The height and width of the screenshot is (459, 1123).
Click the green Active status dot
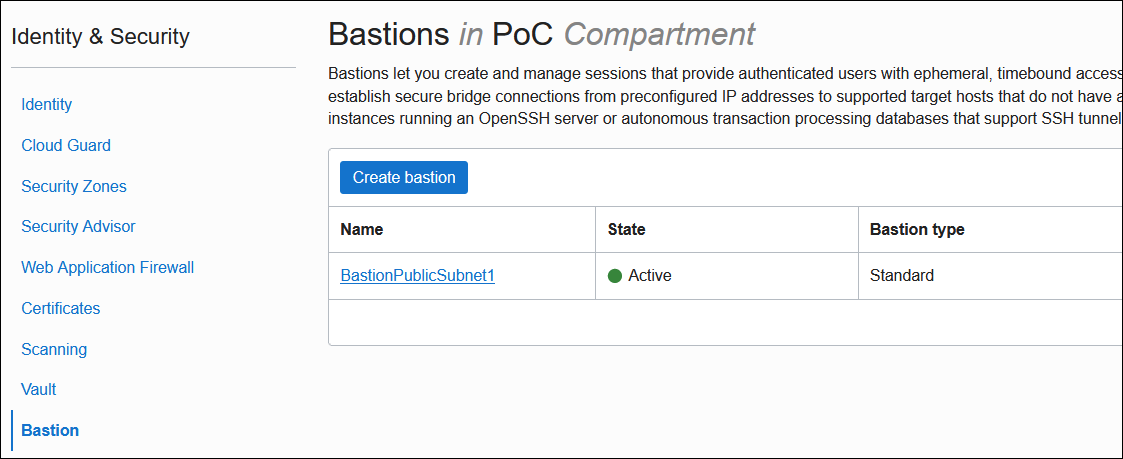[615, 276]
